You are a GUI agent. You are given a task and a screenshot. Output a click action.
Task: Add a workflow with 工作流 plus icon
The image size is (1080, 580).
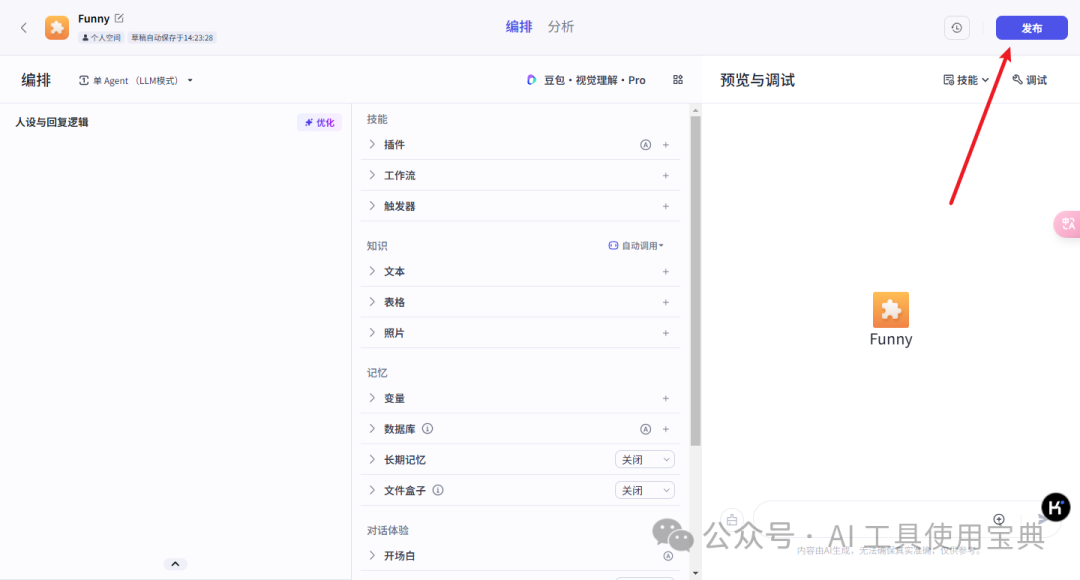(x=666, y=176)
